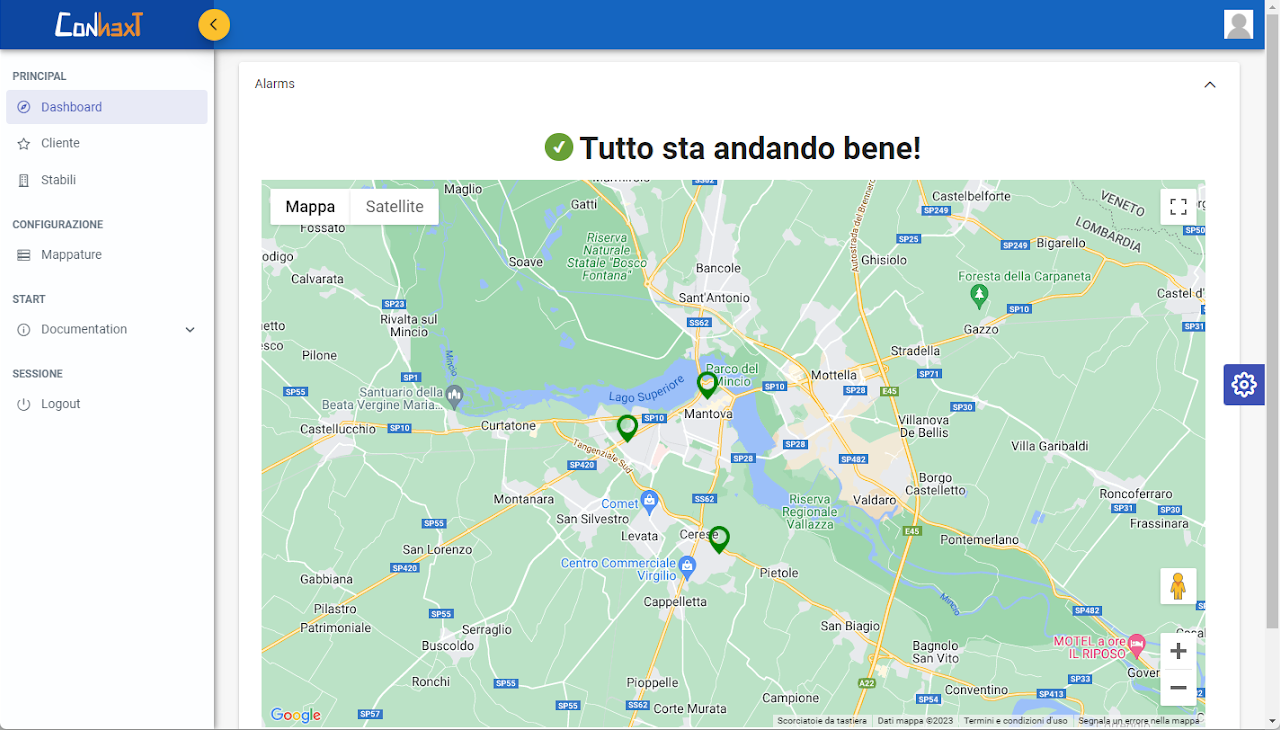Log out of the session
This screenshot has width=1280, height=730.
(x=60, y=404)
